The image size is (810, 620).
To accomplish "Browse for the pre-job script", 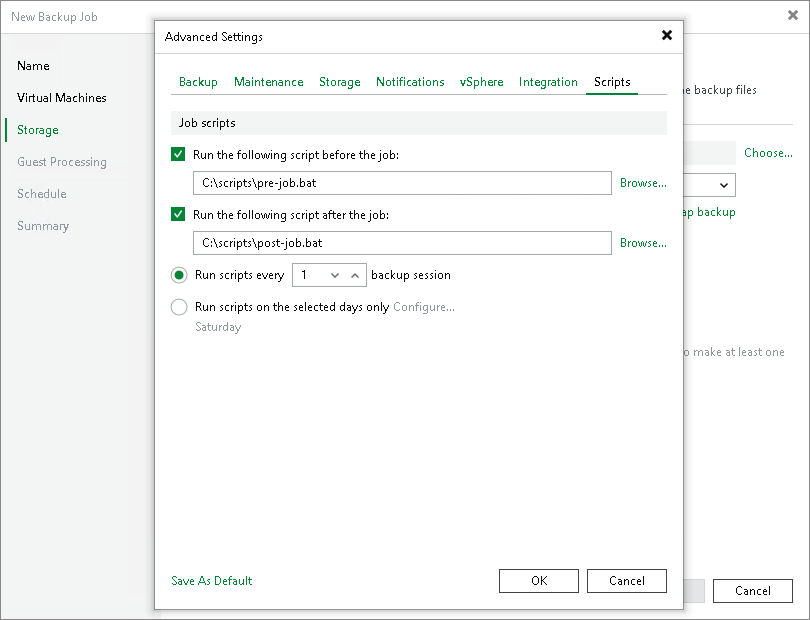I will click(643, 183).
